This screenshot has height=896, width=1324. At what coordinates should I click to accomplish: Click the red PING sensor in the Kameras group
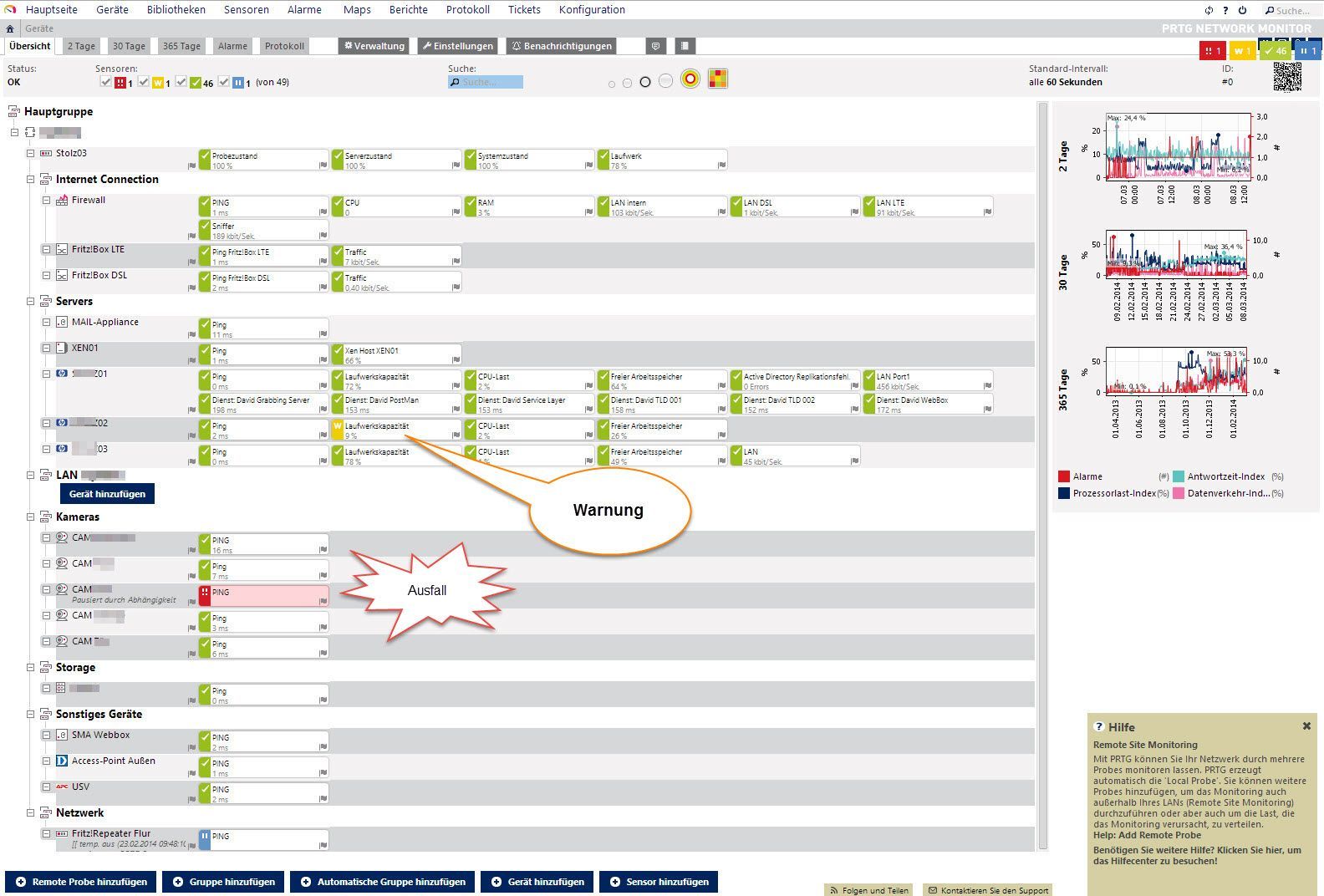click(x=263, y=596)
